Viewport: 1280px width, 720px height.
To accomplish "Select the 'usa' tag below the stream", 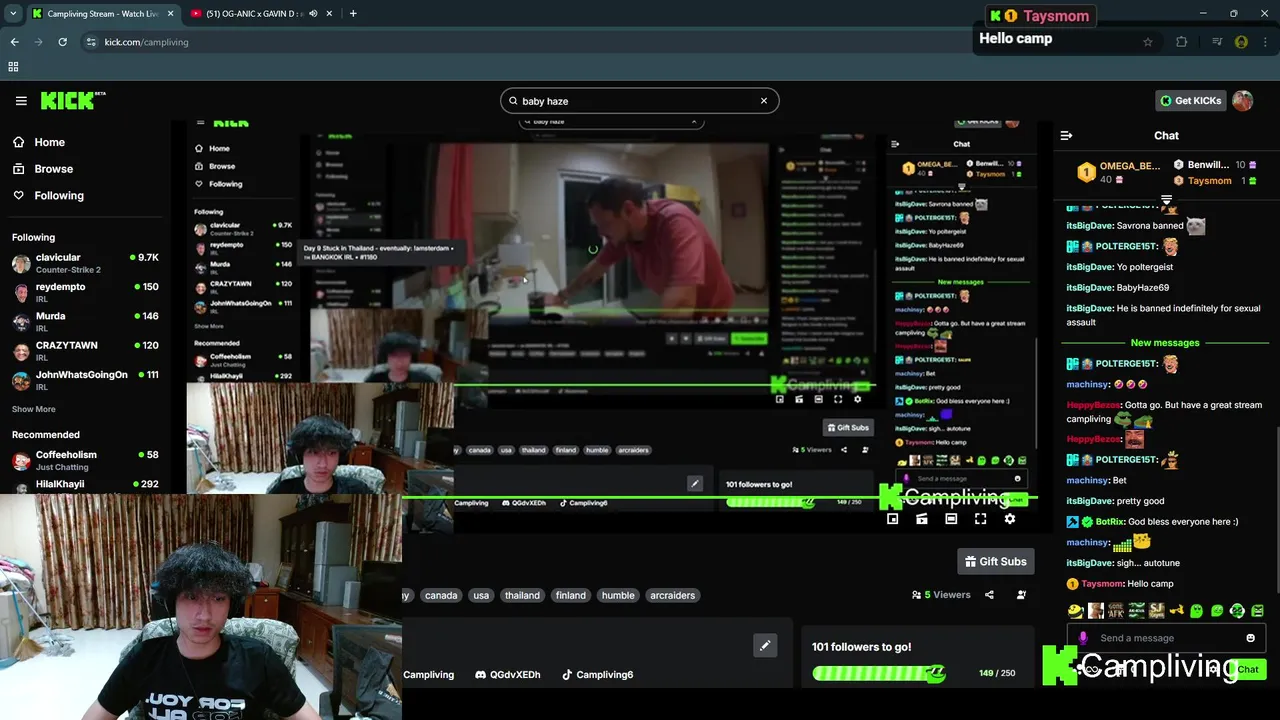I will coord(481,595).
